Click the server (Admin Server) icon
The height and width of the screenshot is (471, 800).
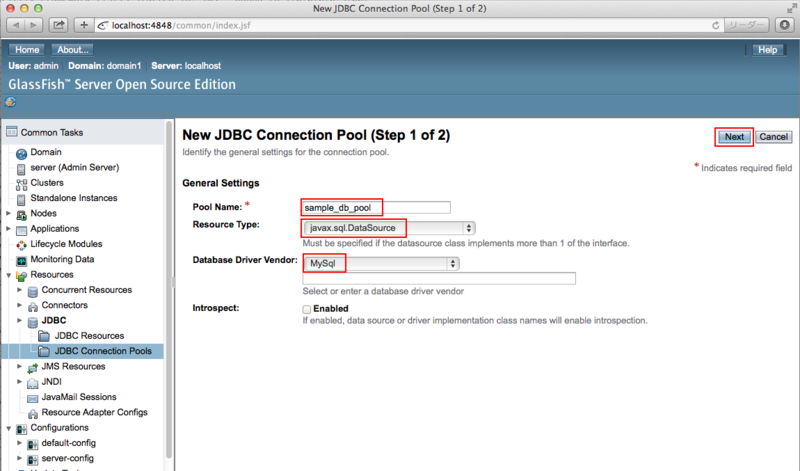tap(21, 169)
